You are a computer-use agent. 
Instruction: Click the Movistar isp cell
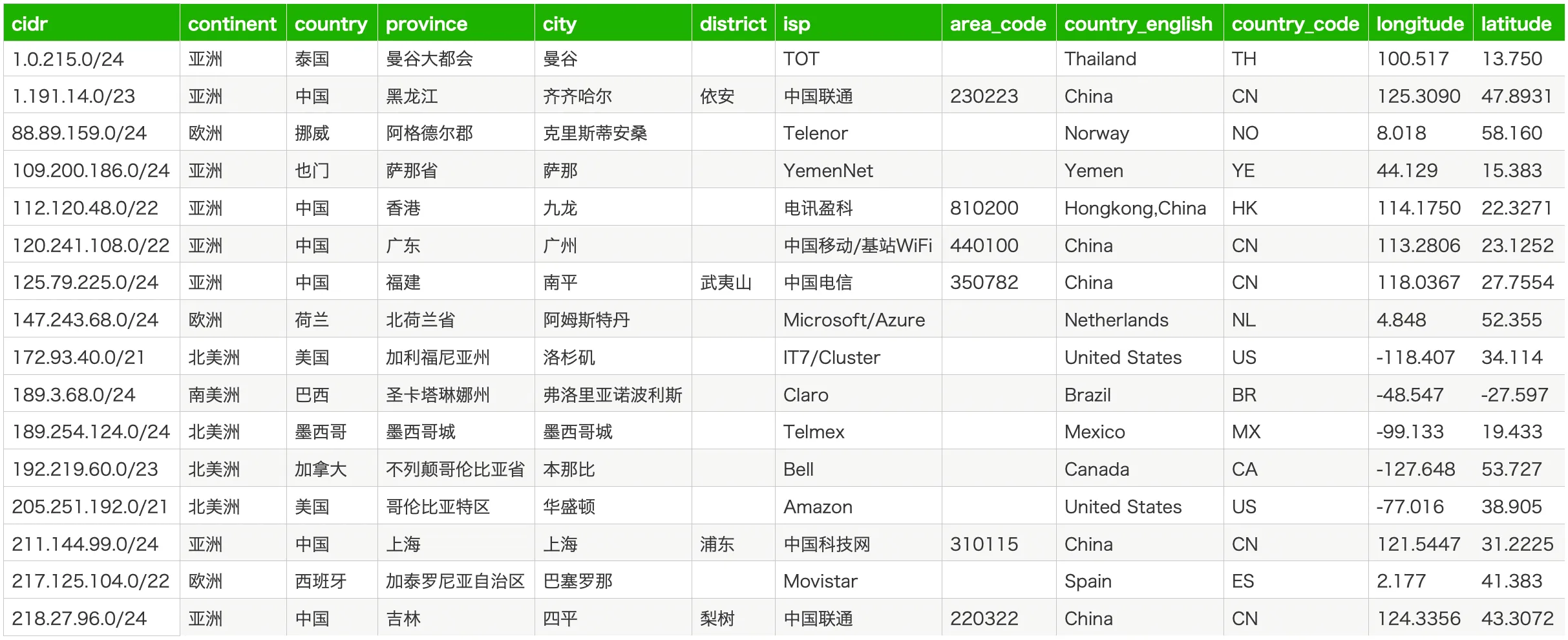(x=858, y=581)
